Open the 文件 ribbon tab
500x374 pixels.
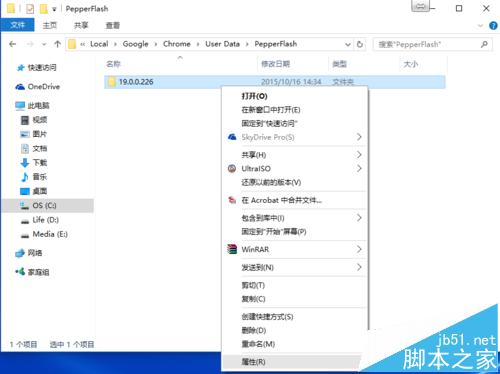pyautogui.click(x=17, y=25)
